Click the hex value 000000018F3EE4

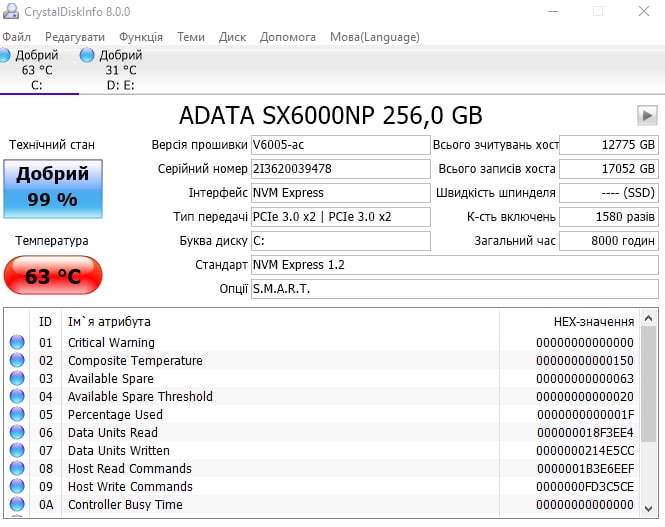tap(585, 432)
